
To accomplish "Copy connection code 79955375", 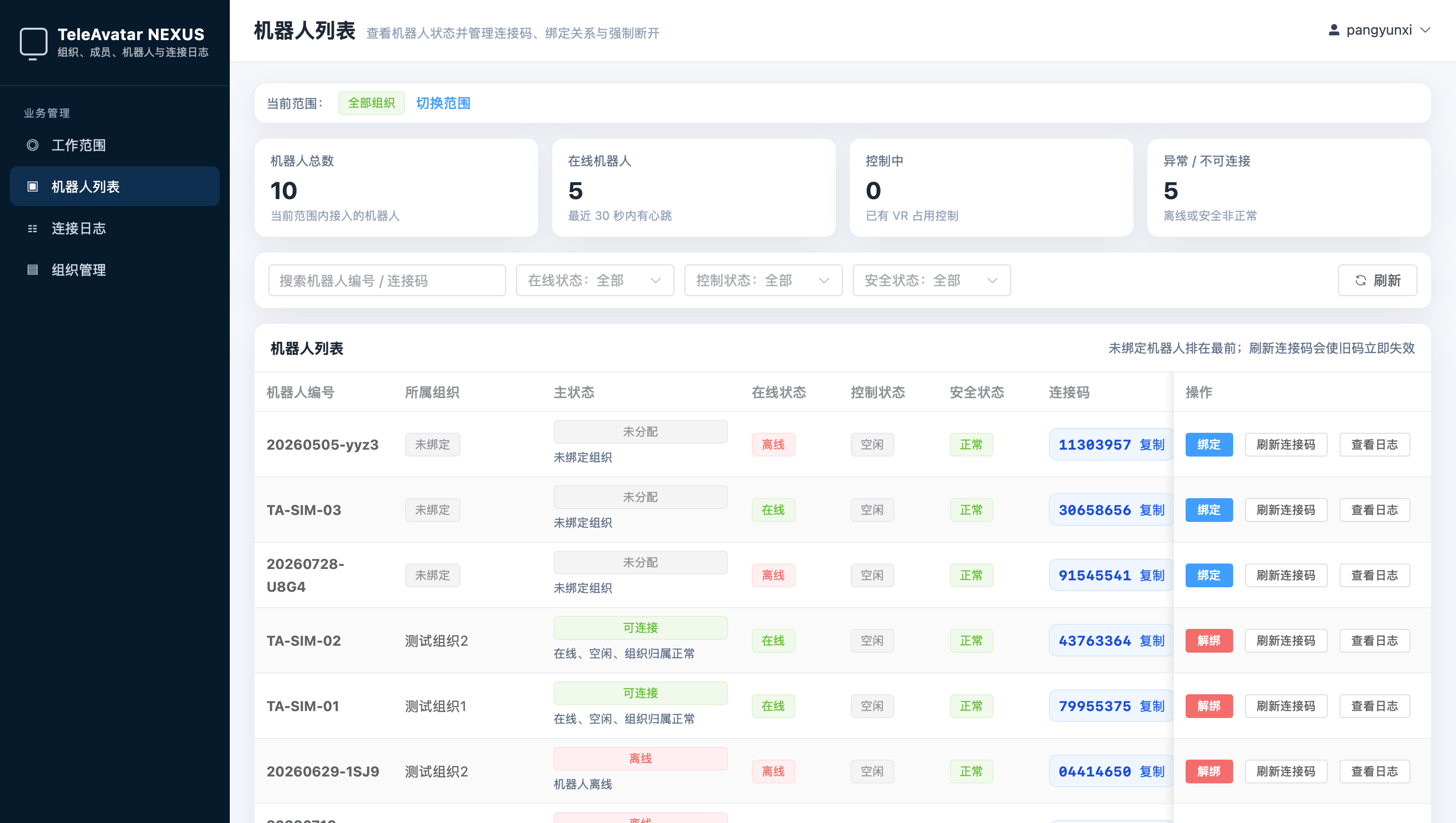I will [1152, 706].
